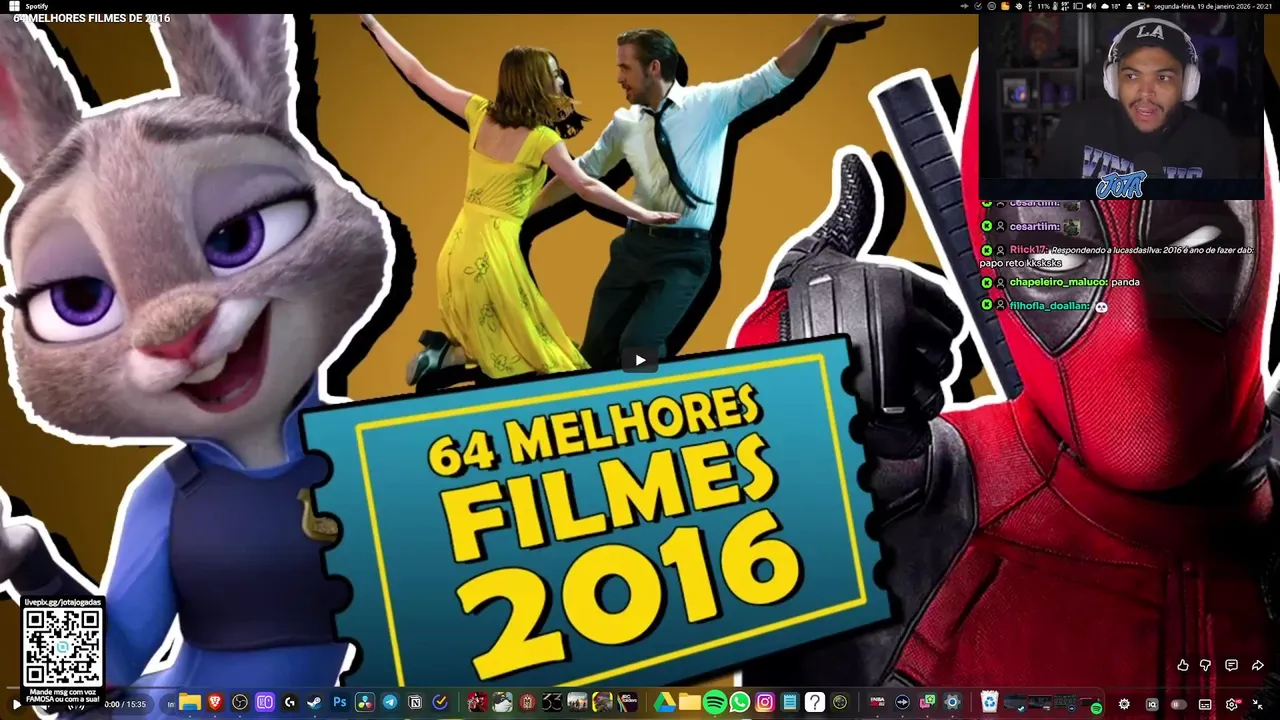1280x720 pixels.
Task: Open Instagram from dock
Action: [x=765, y=702]
